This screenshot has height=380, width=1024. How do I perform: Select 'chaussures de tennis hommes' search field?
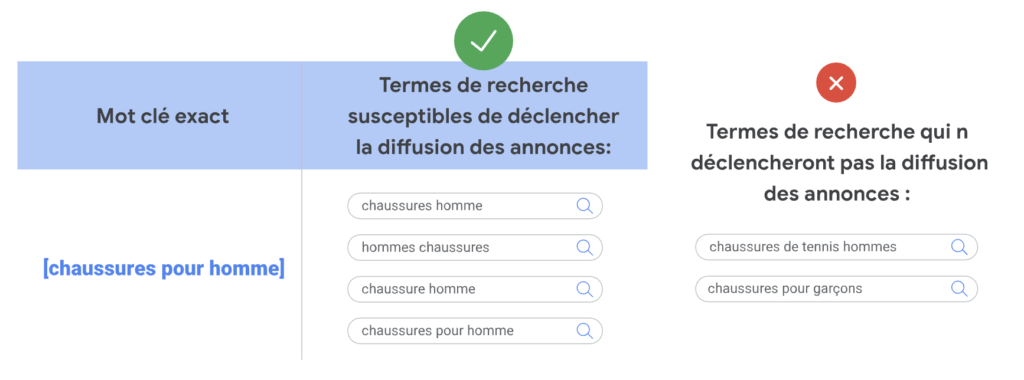tap(836, 247)
